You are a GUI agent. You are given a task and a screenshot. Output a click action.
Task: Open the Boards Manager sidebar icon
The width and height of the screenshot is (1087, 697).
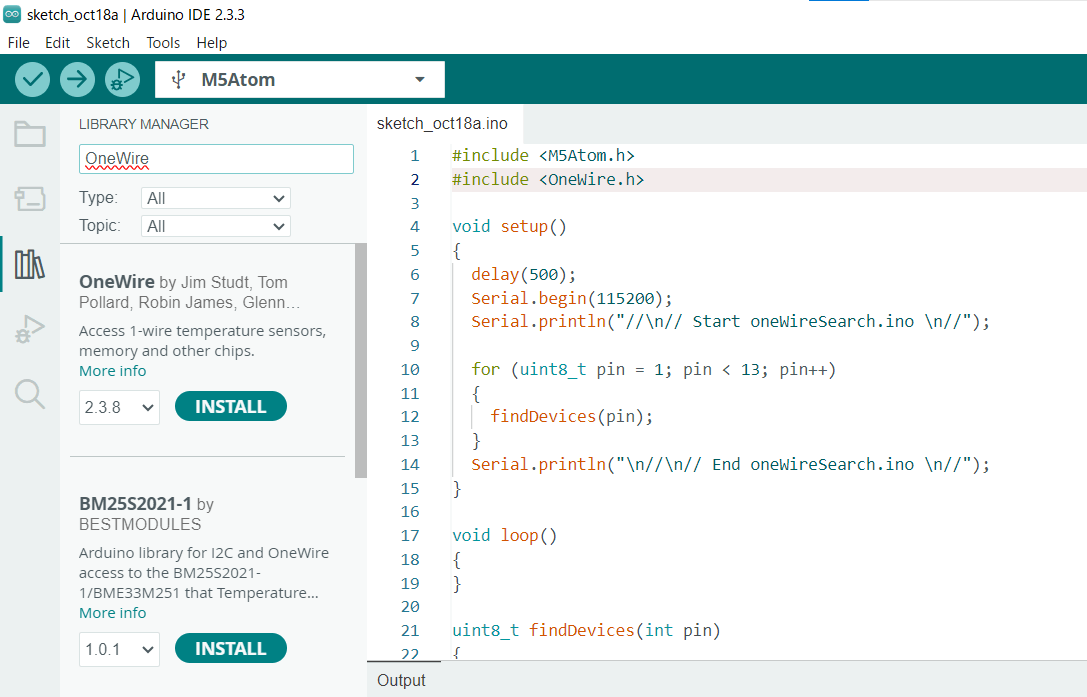coord(30,199)
